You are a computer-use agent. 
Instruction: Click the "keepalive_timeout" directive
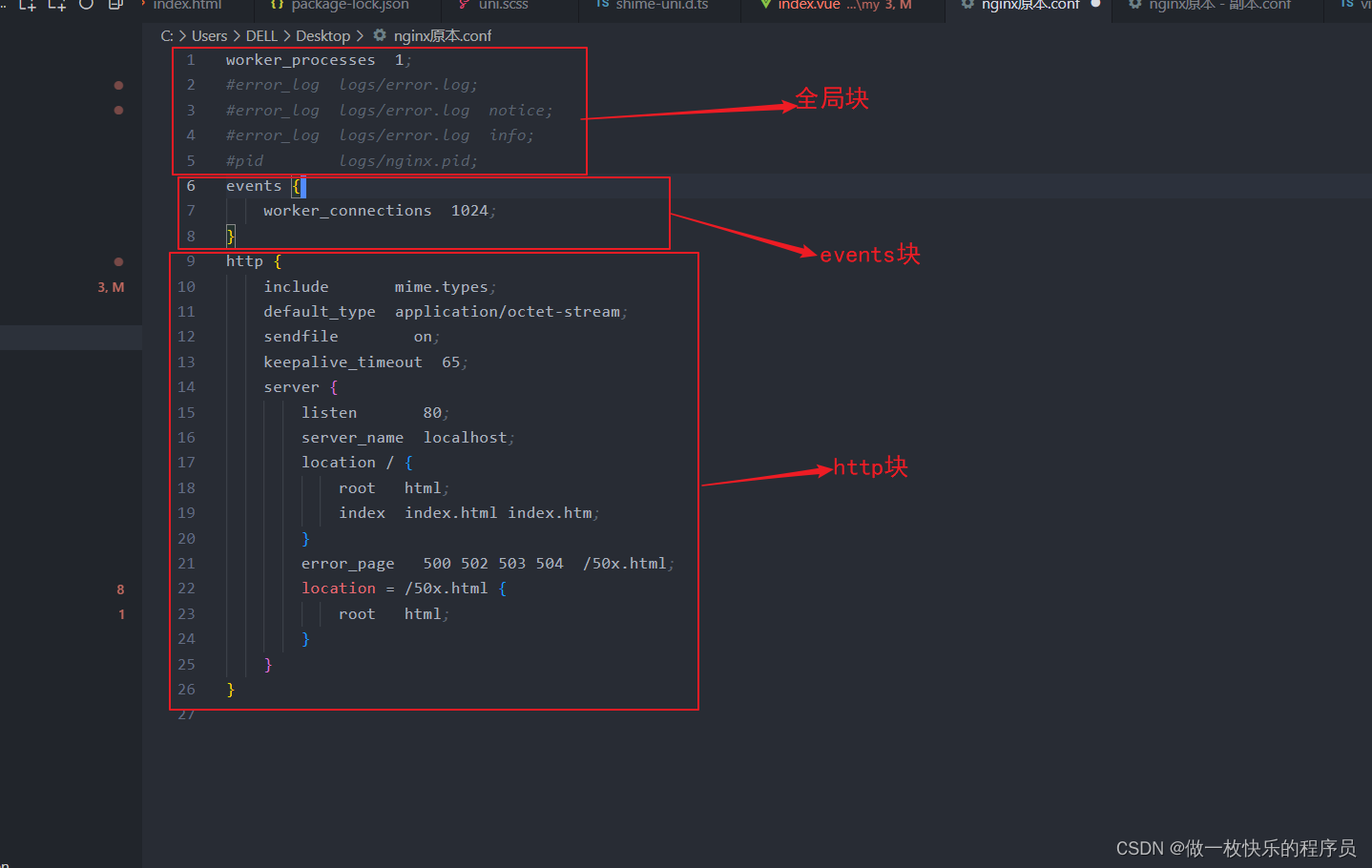tap(343, 362)
